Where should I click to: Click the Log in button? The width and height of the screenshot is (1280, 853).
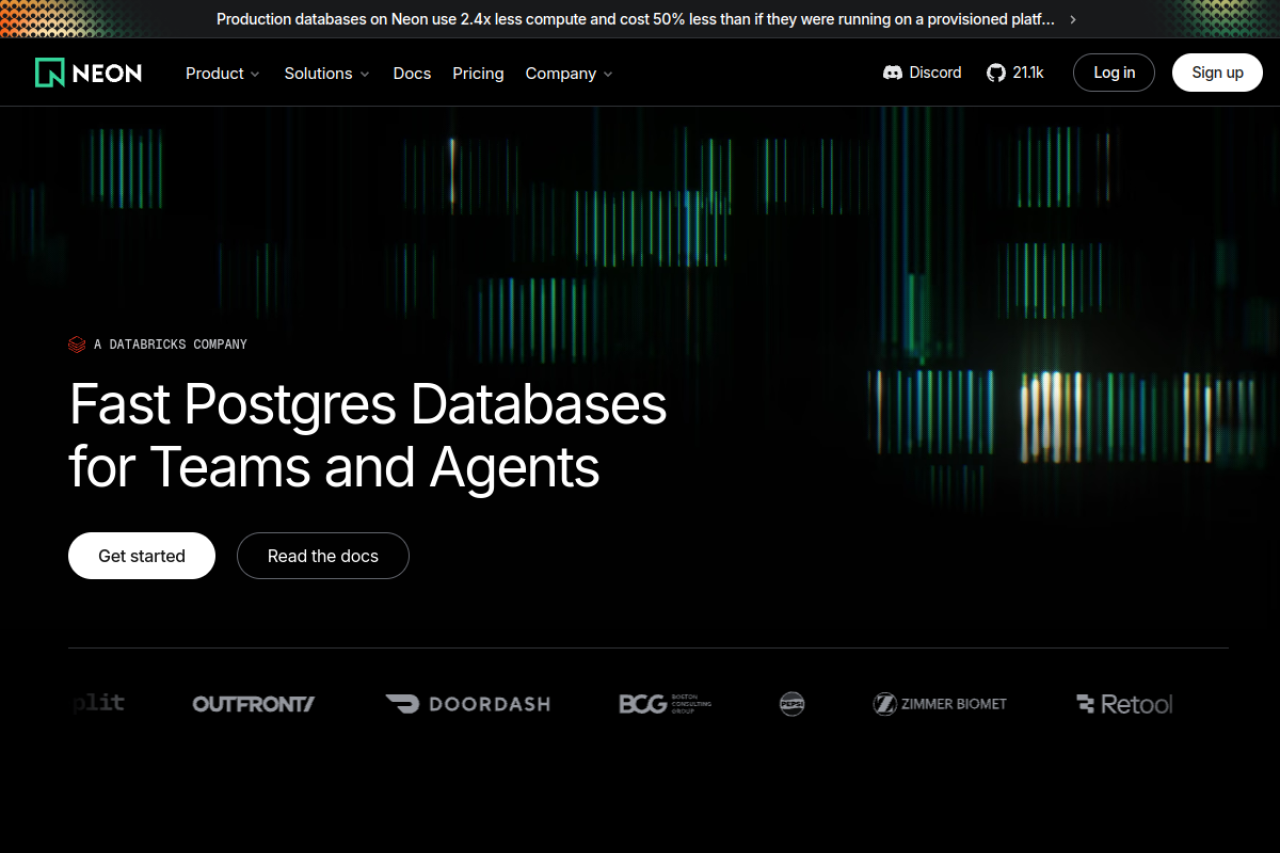pyautogui.click(x=1114, y=73)
